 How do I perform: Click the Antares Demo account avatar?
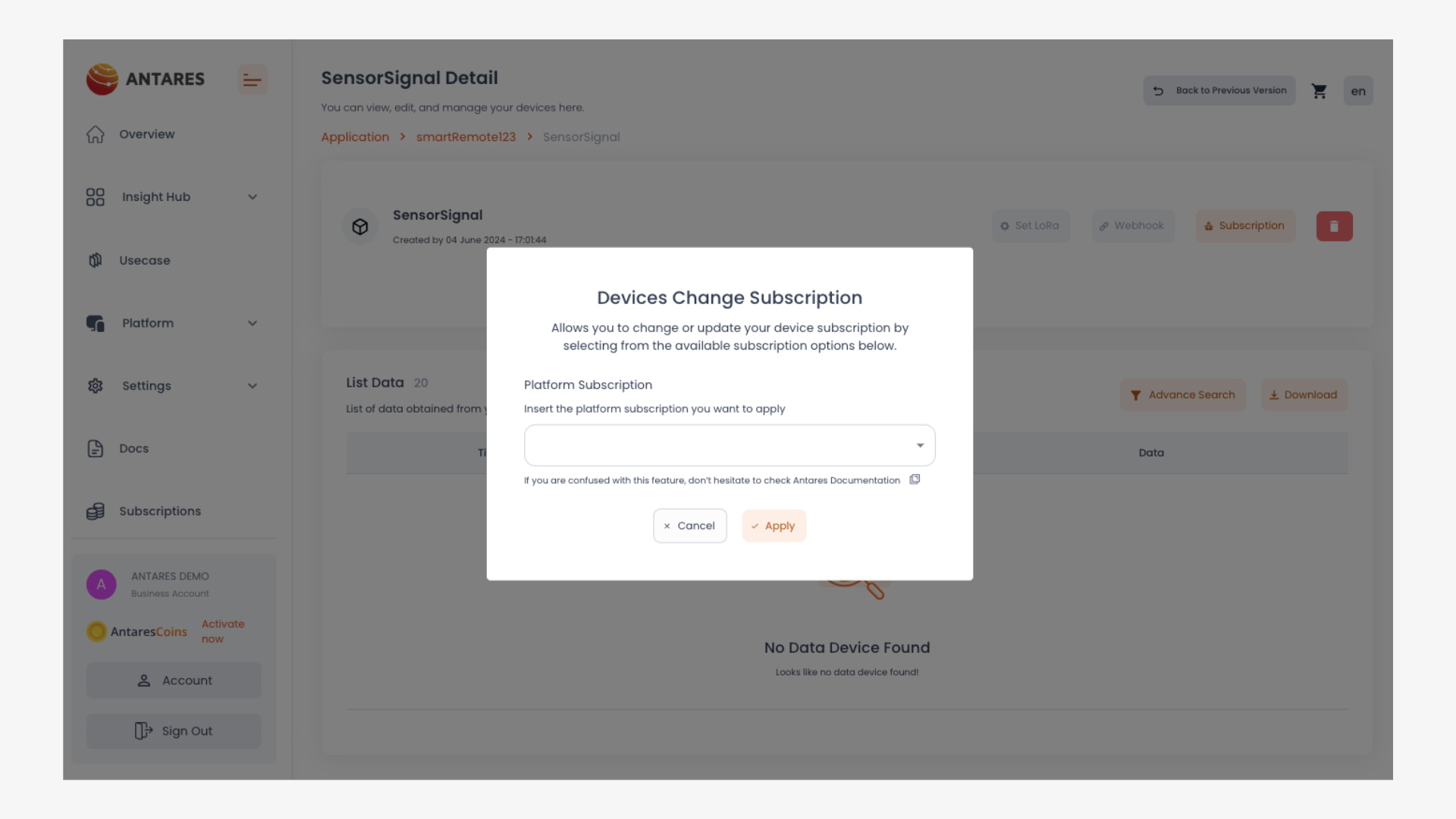click(x=102, y=585)
